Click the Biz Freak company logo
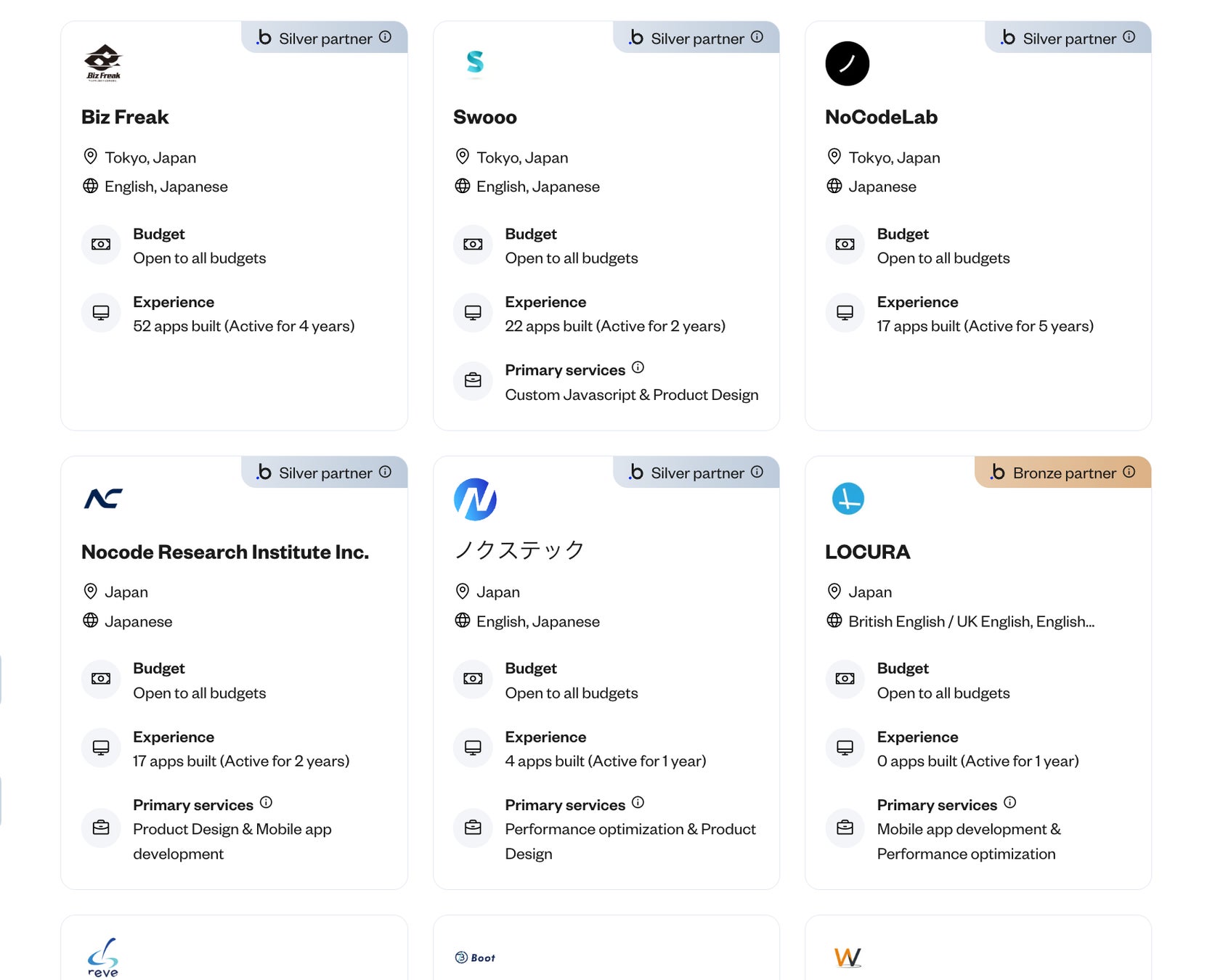 click(x=103, y=63)
